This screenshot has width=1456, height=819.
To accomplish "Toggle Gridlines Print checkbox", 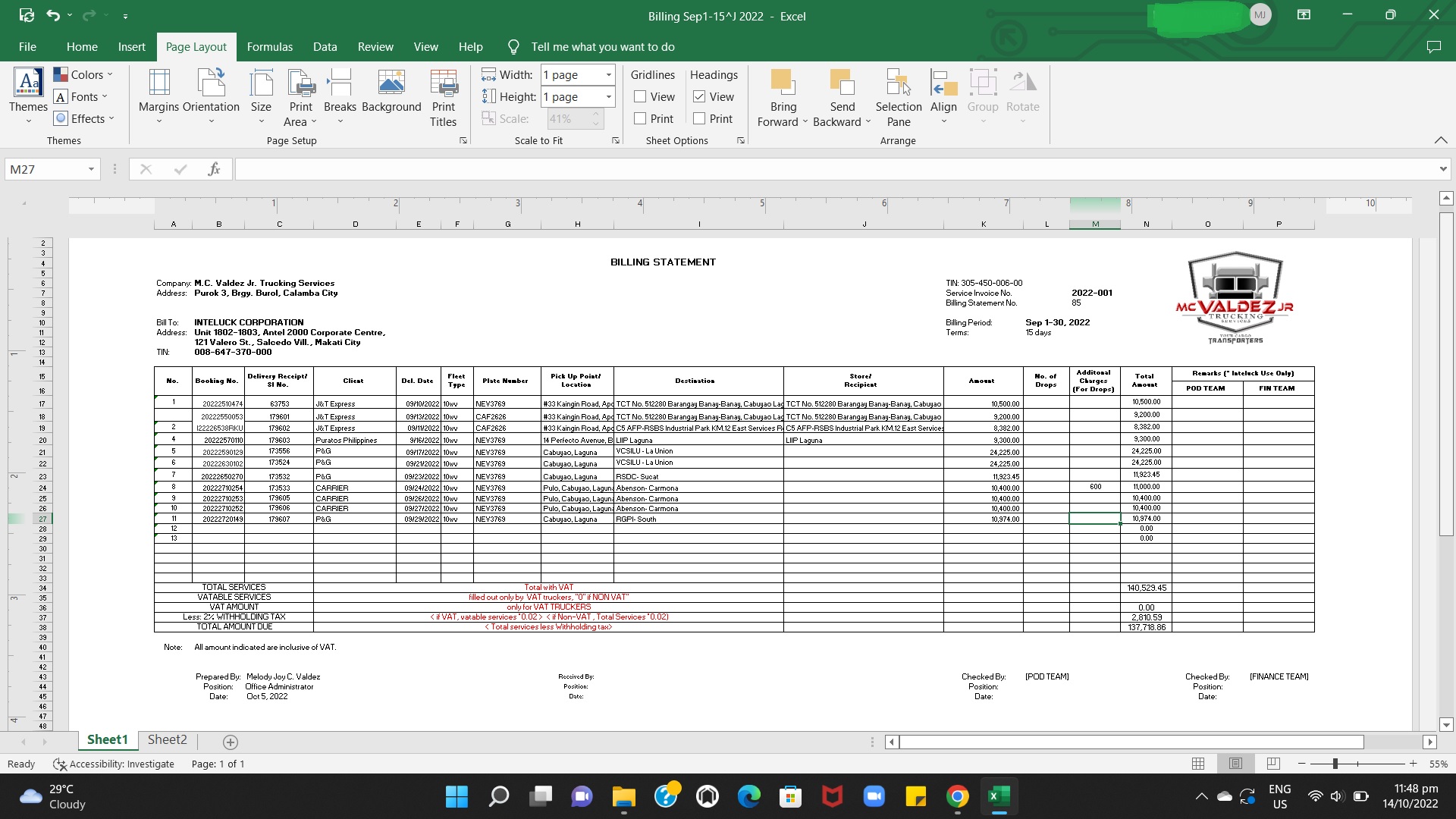I will pos(640,118).
